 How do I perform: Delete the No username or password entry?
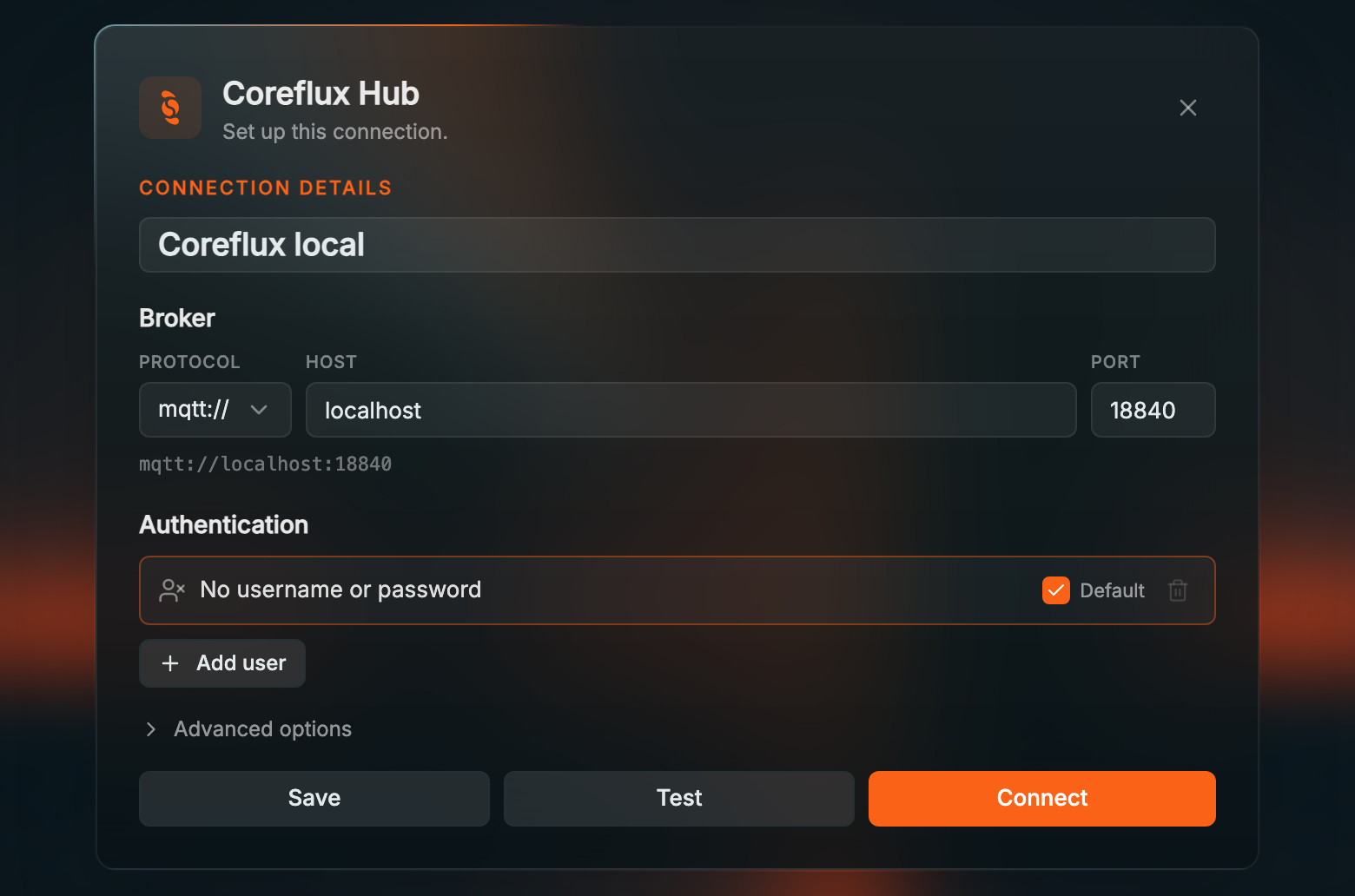(1178, 590)
